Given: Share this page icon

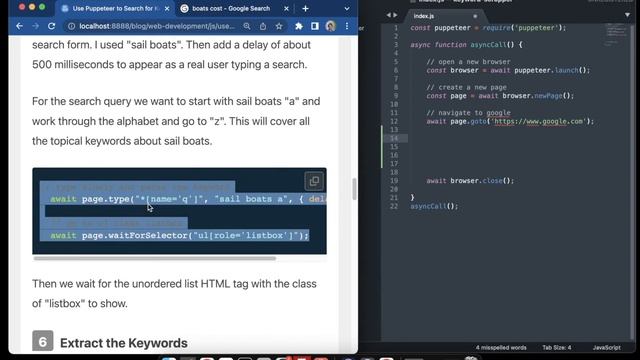Looking at the screenshot, I should [x=263, y=26].
